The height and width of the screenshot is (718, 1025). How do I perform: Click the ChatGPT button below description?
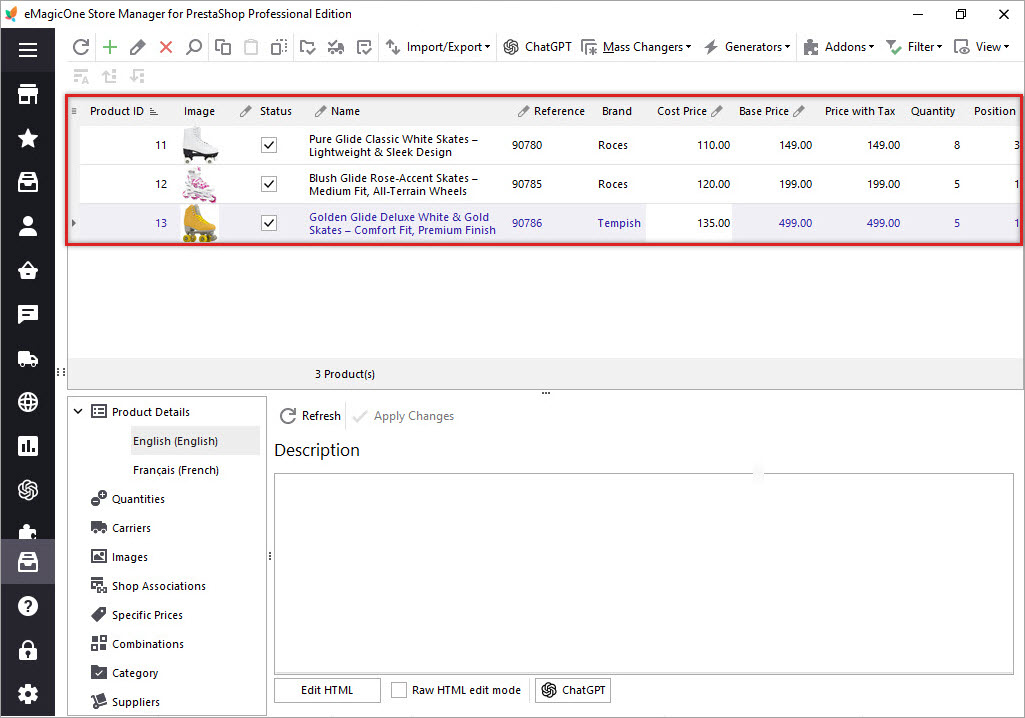[573, 690]
